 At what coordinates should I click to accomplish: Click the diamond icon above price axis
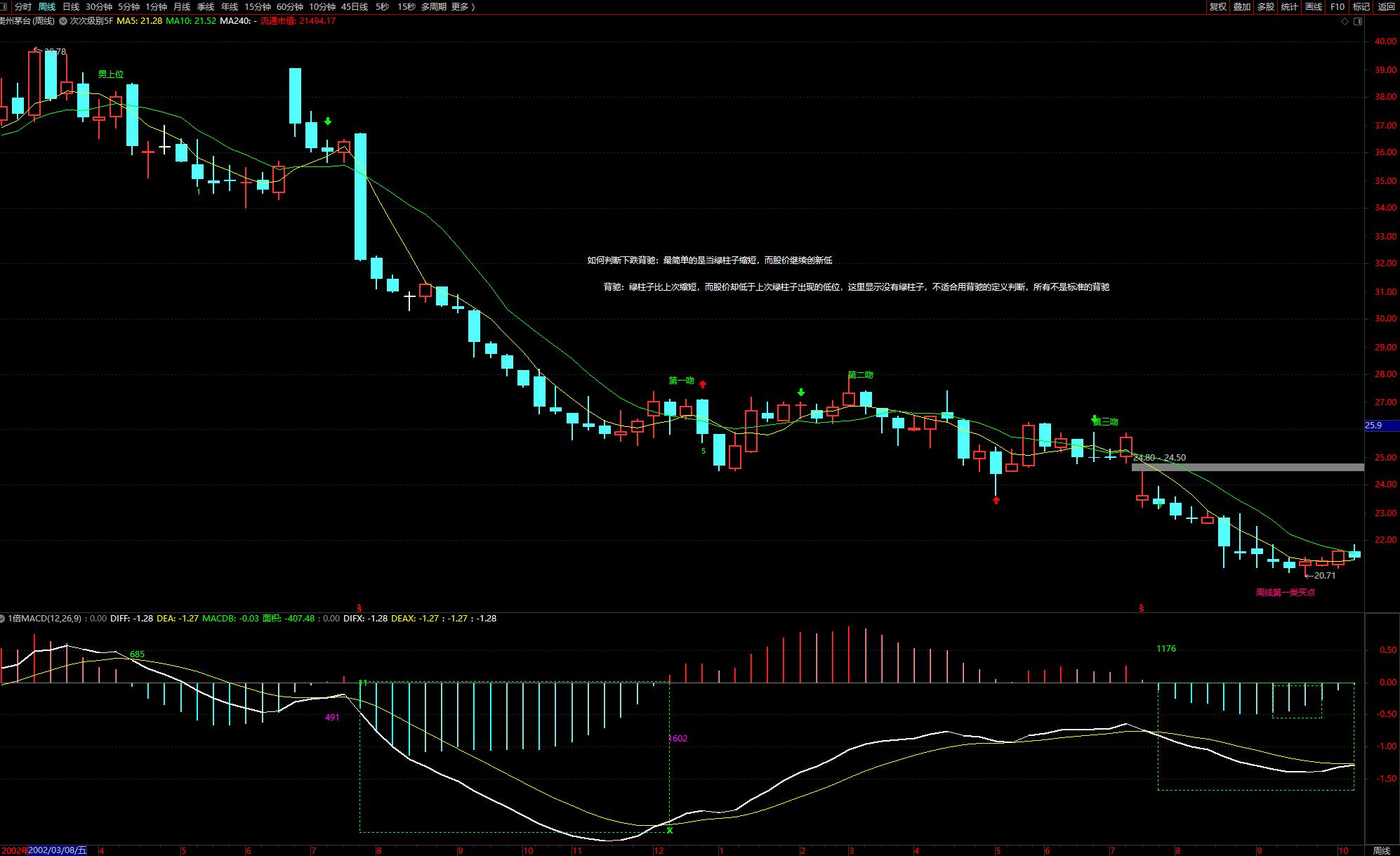coord(1345,21)
